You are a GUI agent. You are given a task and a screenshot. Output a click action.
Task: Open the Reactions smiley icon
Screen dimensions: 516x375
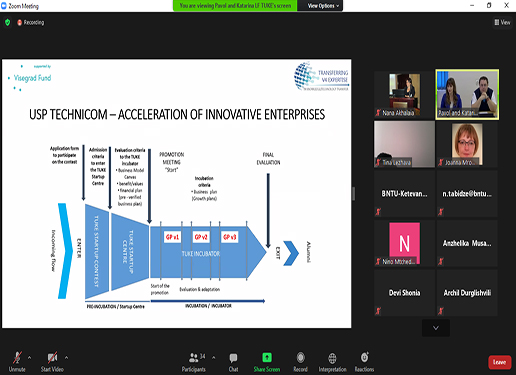[x=364, y=358]
